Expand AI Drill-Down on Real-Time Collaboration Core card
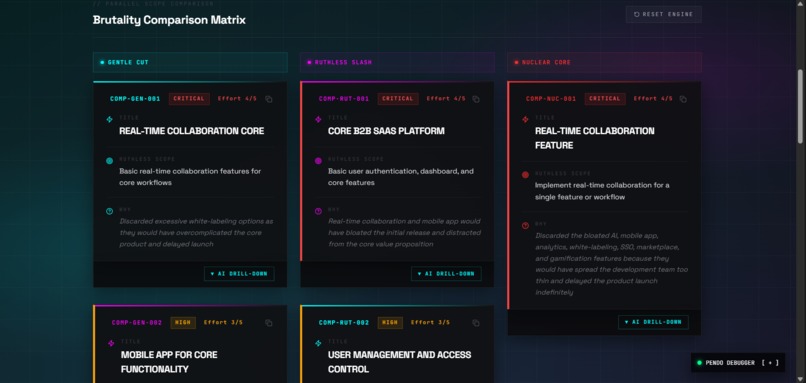This screenshot has width=806, height=383. (239, 273)
